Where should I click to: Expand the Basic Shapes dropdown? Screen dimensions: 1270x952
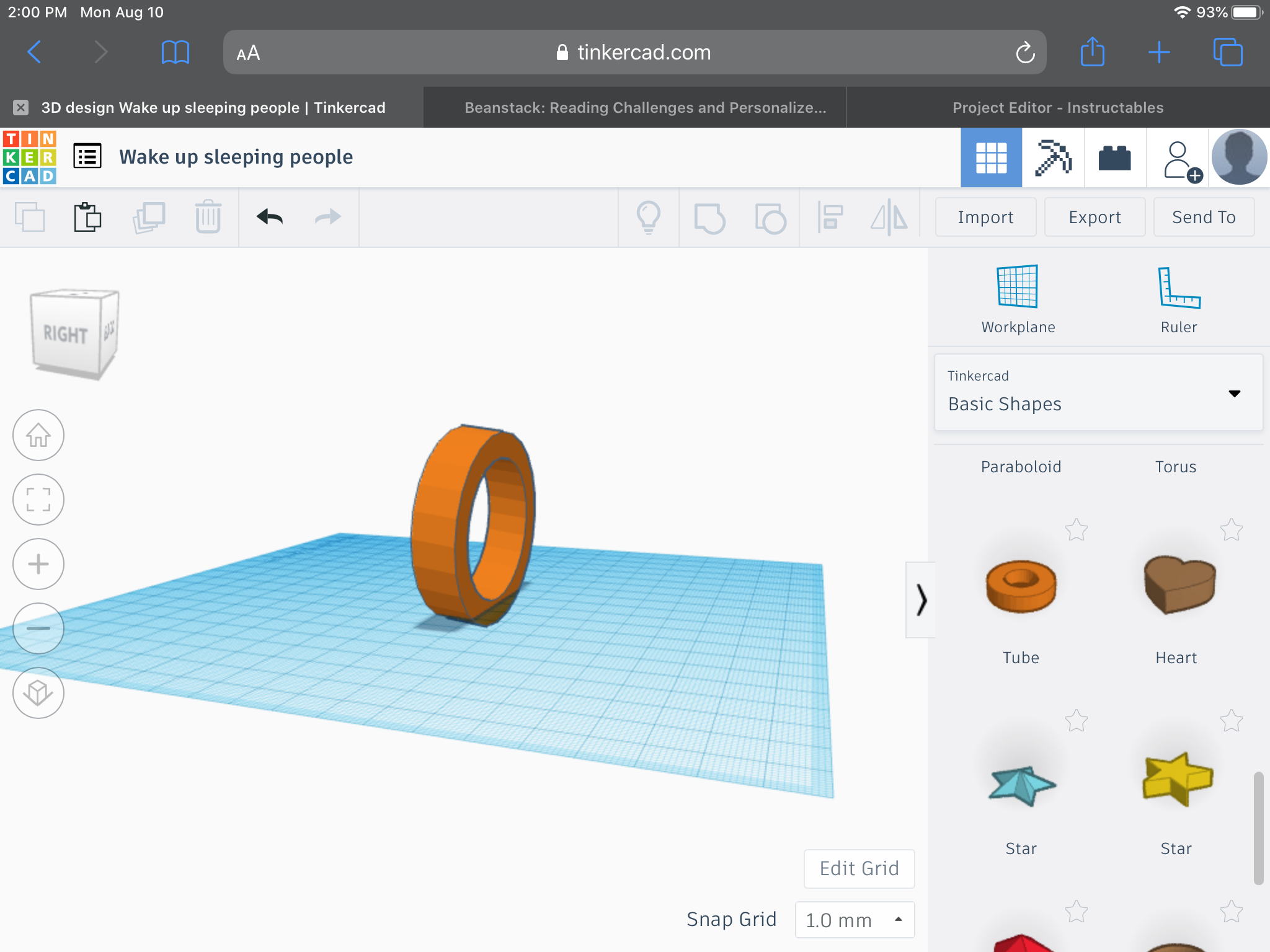tap(1098, 393)
